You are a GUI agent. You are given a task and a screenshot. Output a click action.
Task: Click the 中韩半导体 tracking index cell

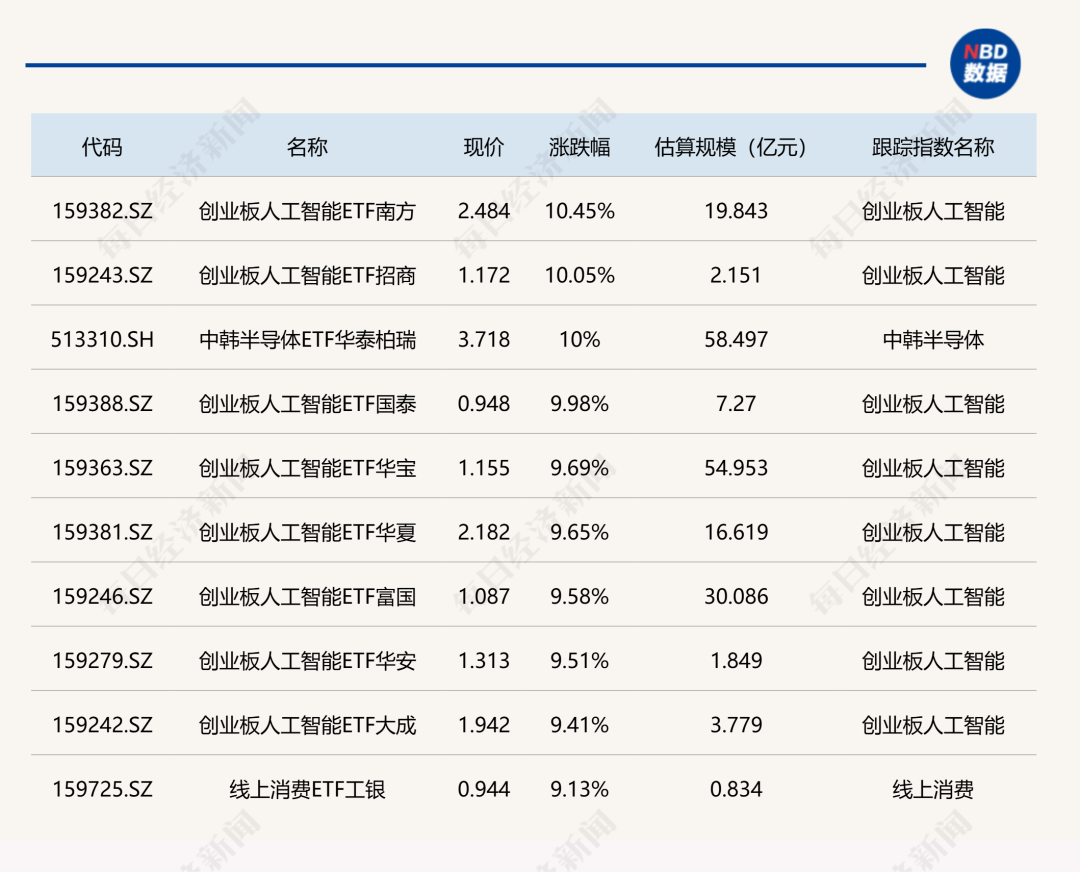(933, 340)
